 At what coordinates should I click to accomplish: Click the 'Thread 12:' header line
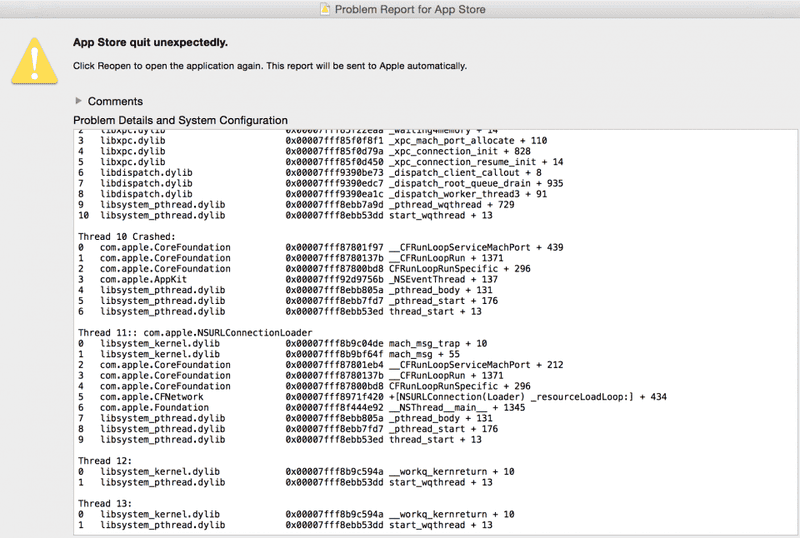pos(105,461)
